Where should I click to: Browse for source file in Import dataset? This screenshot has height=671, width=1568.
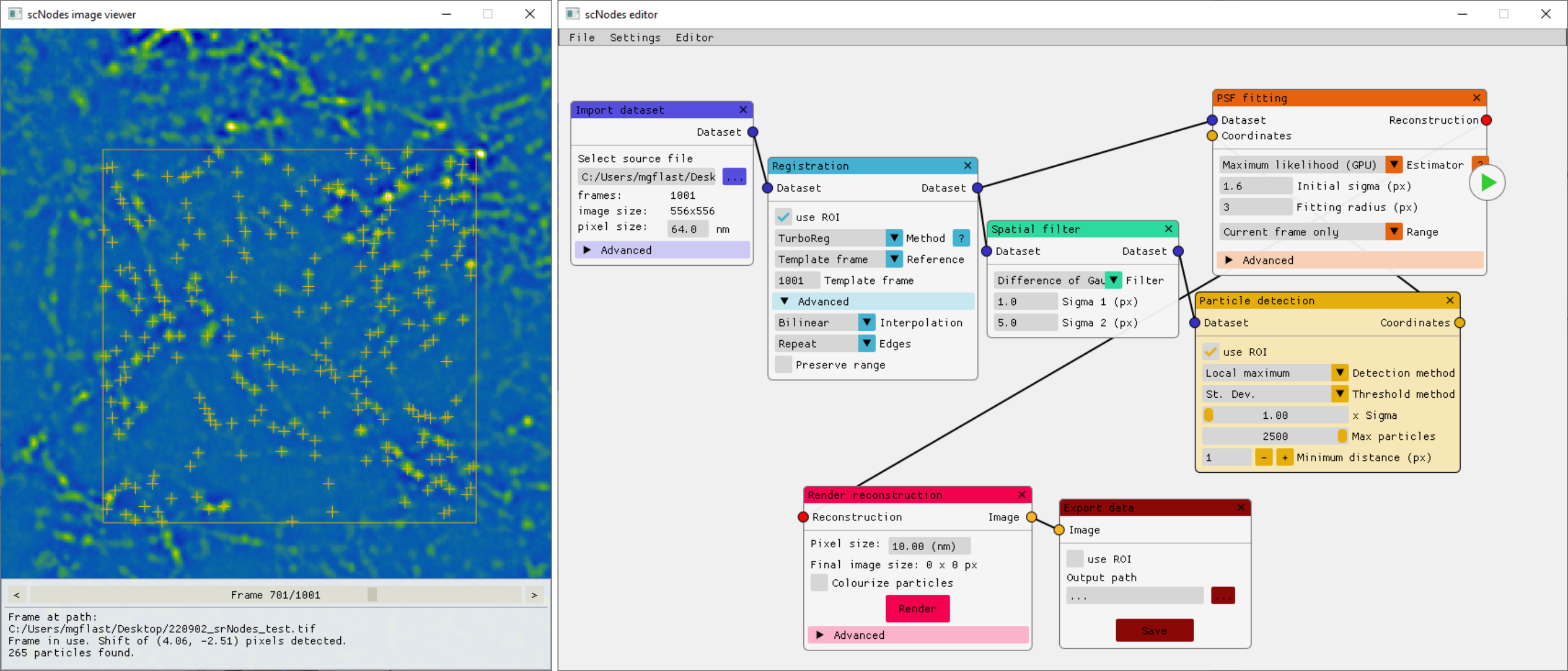pos(734,177)
